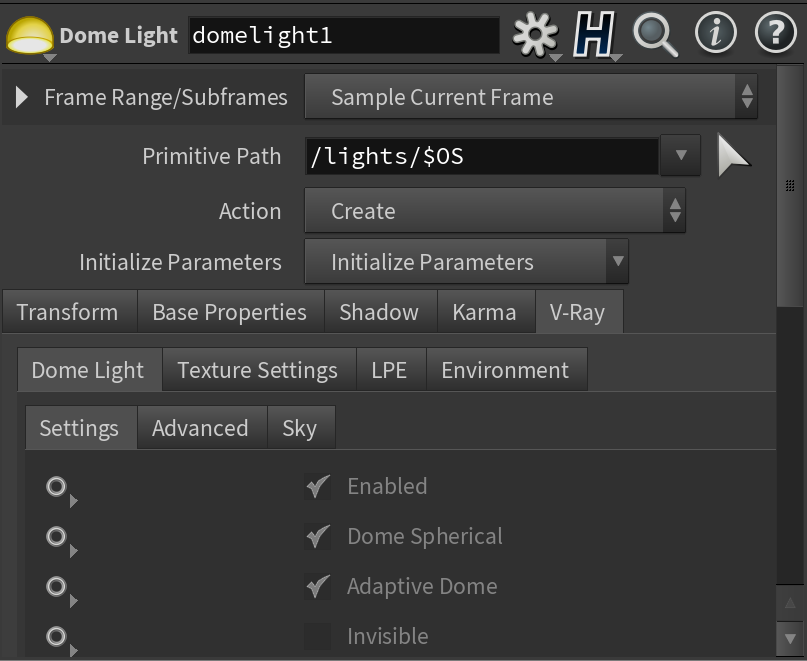
Task: Click the yellow Dome Light node icon
Action: click(29, 35)
